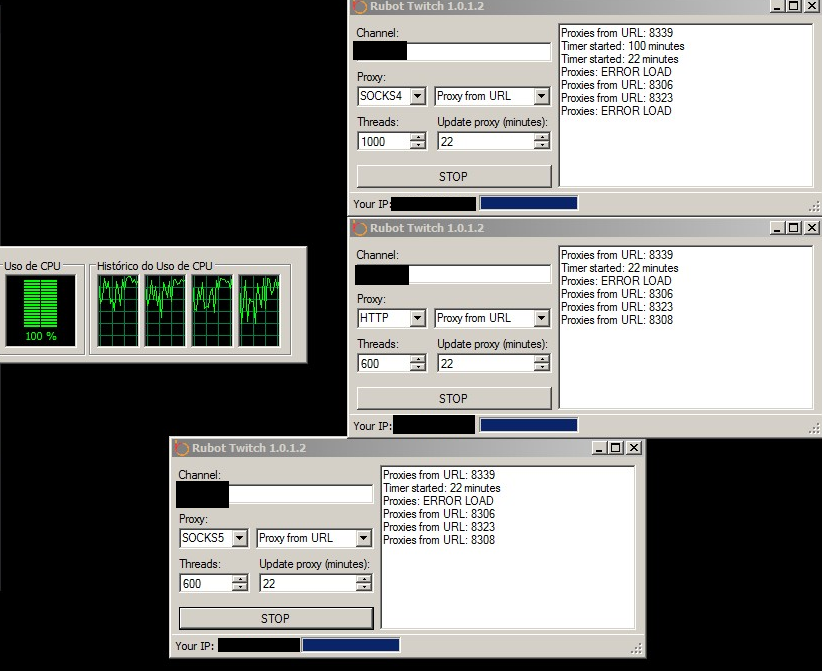
Task: Click the blue progress bar in SOCKS4 window
Action: point(528,203)
